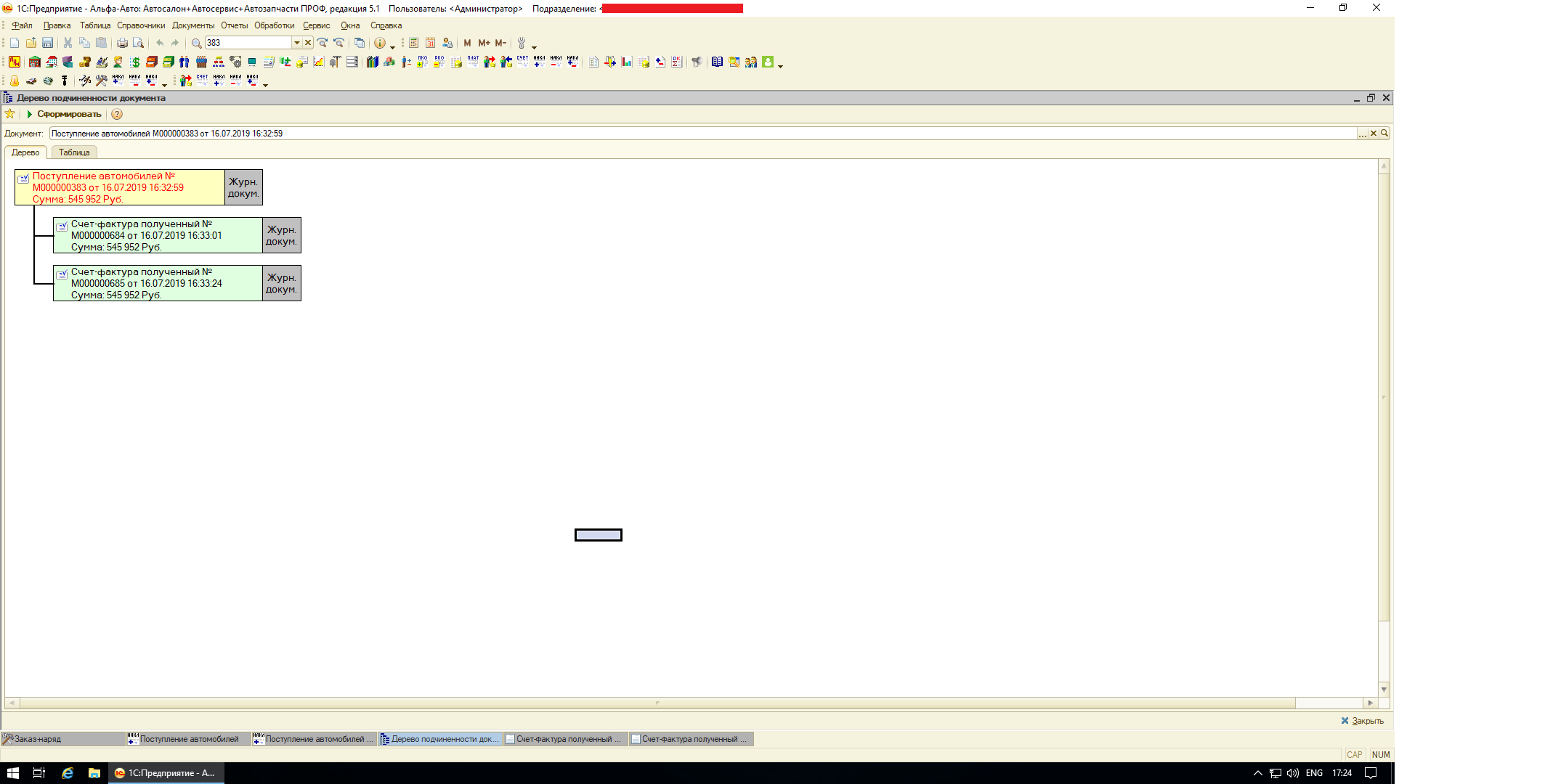Image resolution: width=1545 pixels, height=784 pixels.
Task: Open Internet Explorer from taskbar
Action: (x=68, y=773)
